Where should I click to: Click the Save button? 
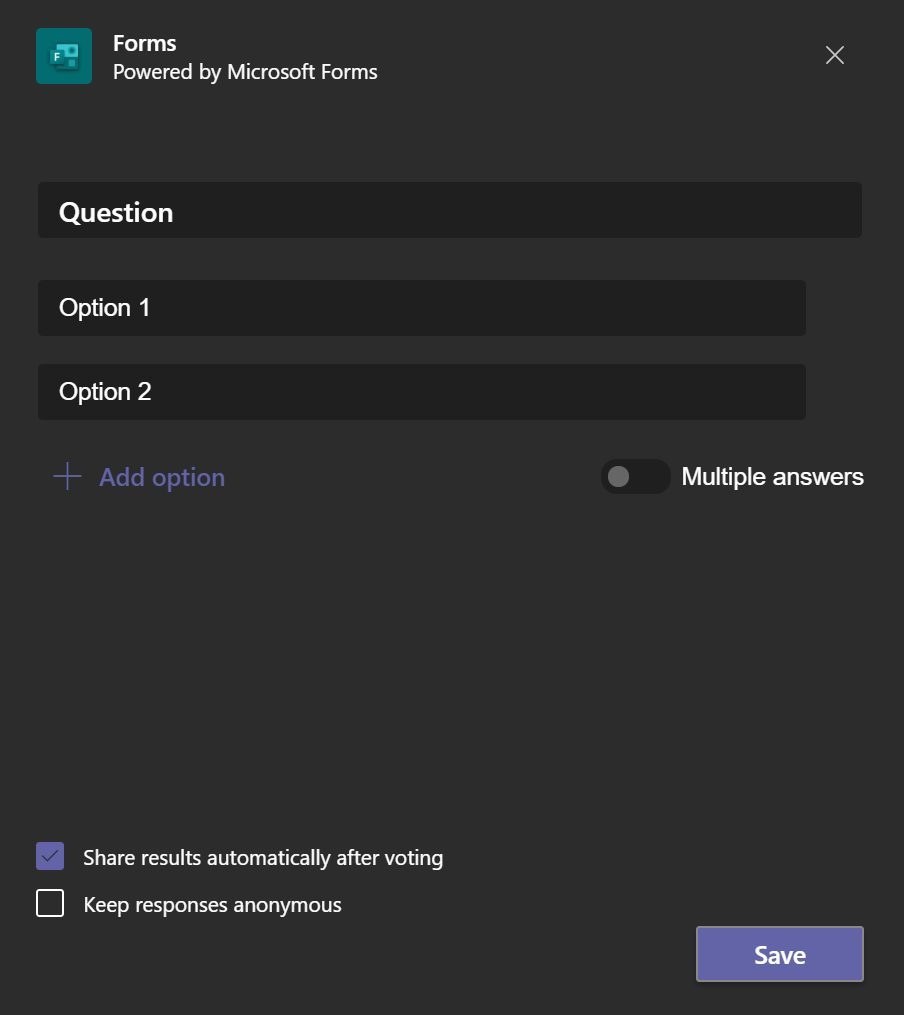779,955
